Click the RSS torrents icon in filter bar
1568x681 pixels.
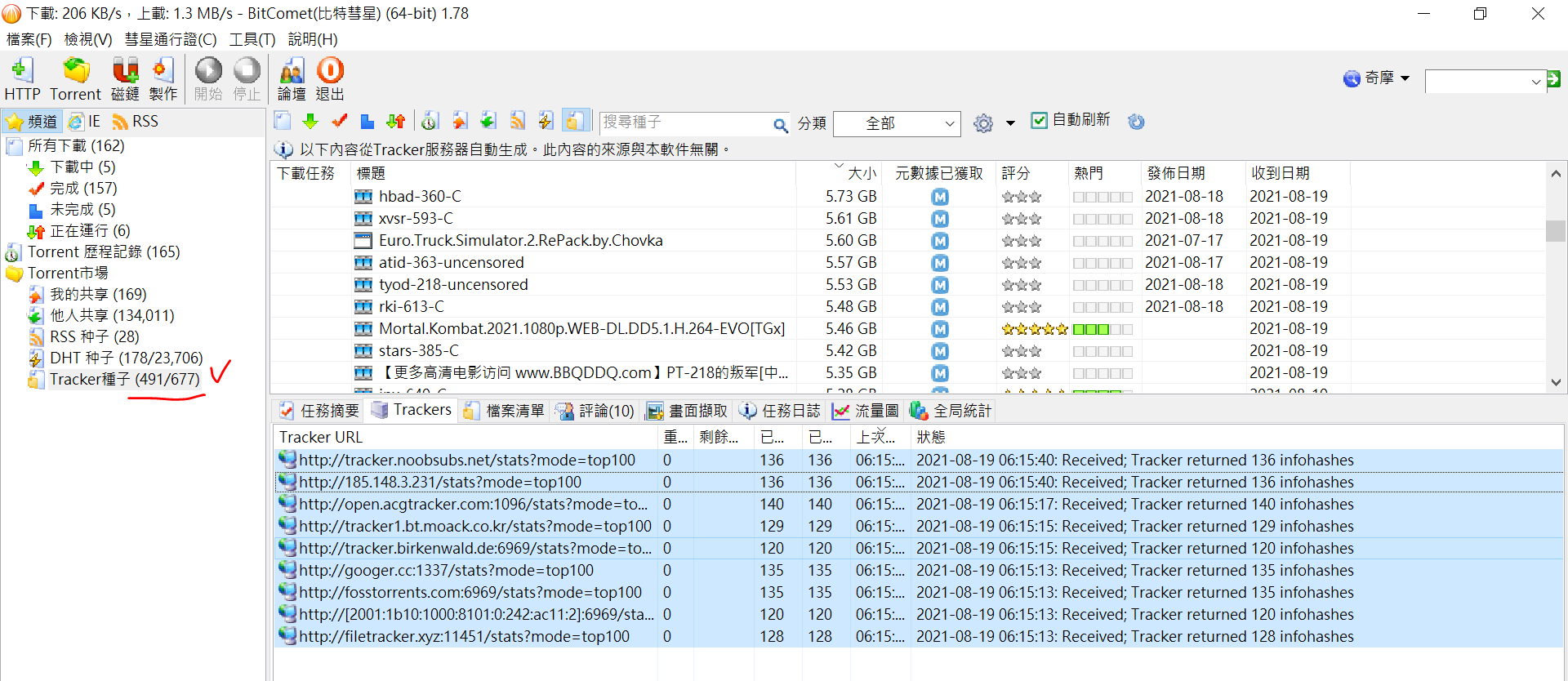(x=517, y=121)
